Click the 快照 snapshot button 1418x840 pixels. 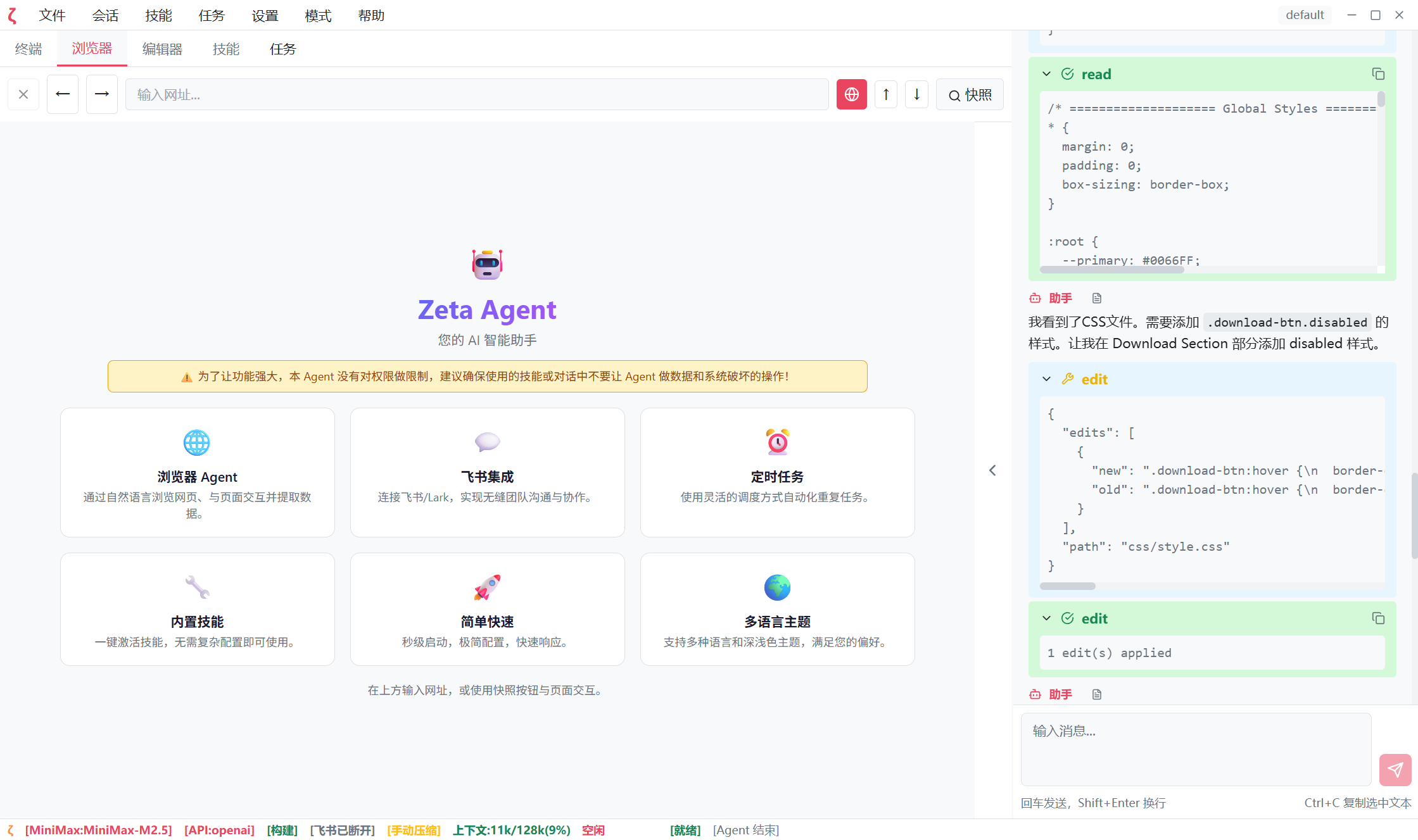pyautogui.click(x=970, y=94)
